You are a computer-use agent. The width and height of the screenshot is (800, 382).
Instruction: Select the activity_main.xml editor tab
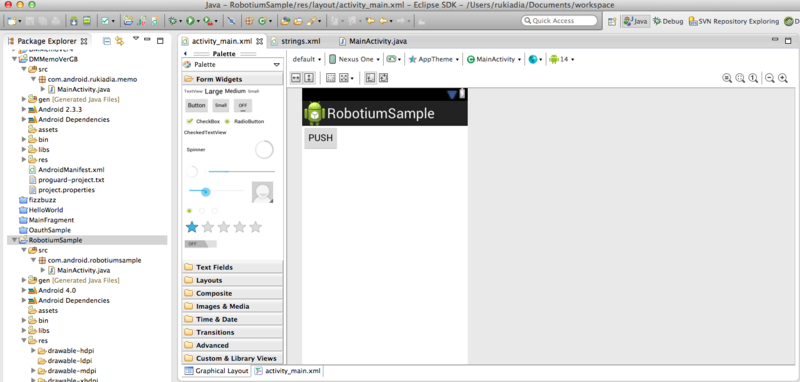[x=221, y=41]
